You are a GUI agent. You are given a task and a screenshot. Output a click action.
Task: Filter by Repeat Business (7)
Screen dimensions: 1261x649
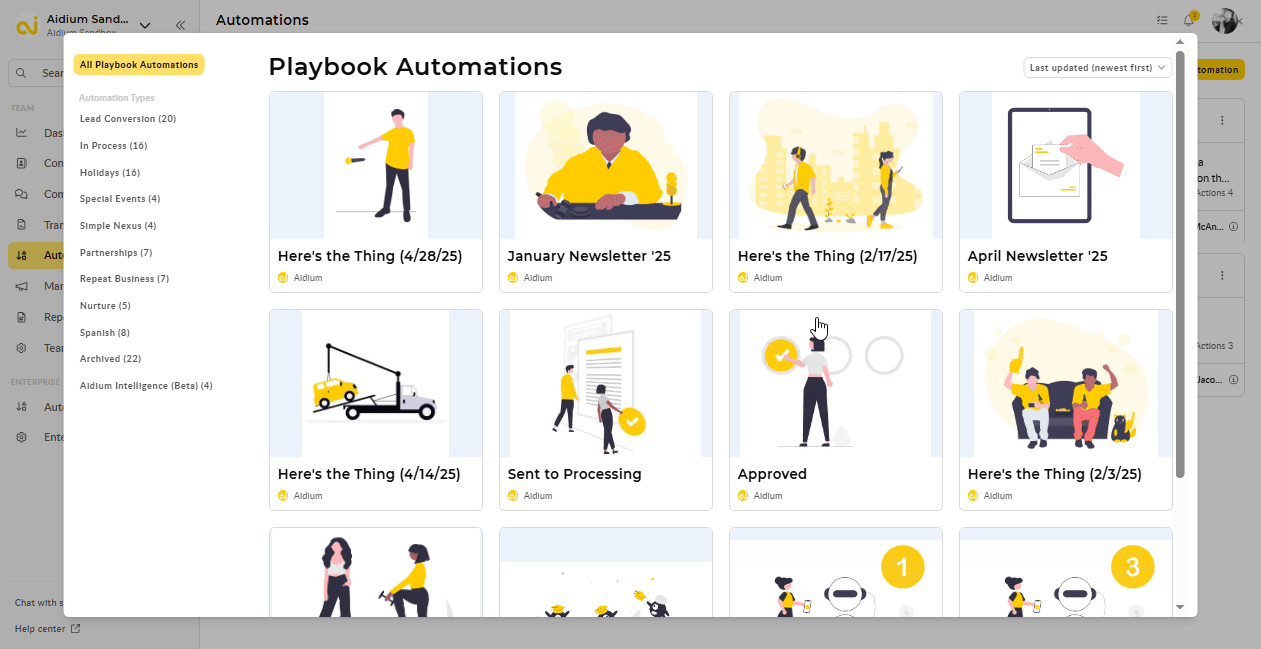coord(124,279)
